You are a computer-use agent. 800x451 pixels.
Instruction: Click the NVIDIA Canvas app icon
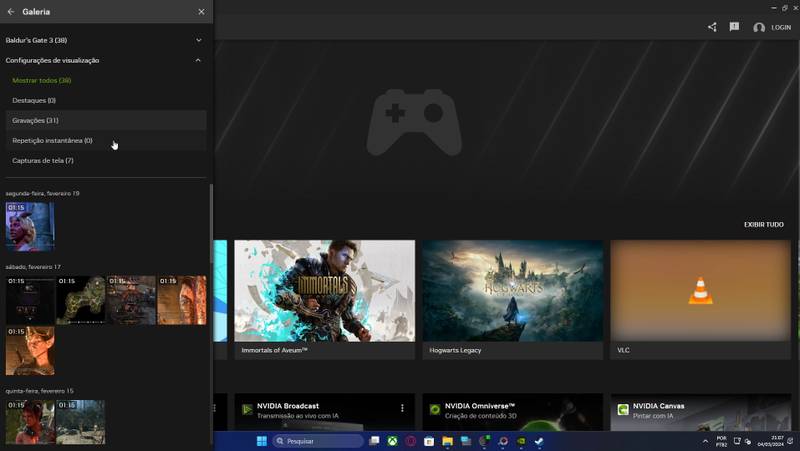(x=623, y=410)
